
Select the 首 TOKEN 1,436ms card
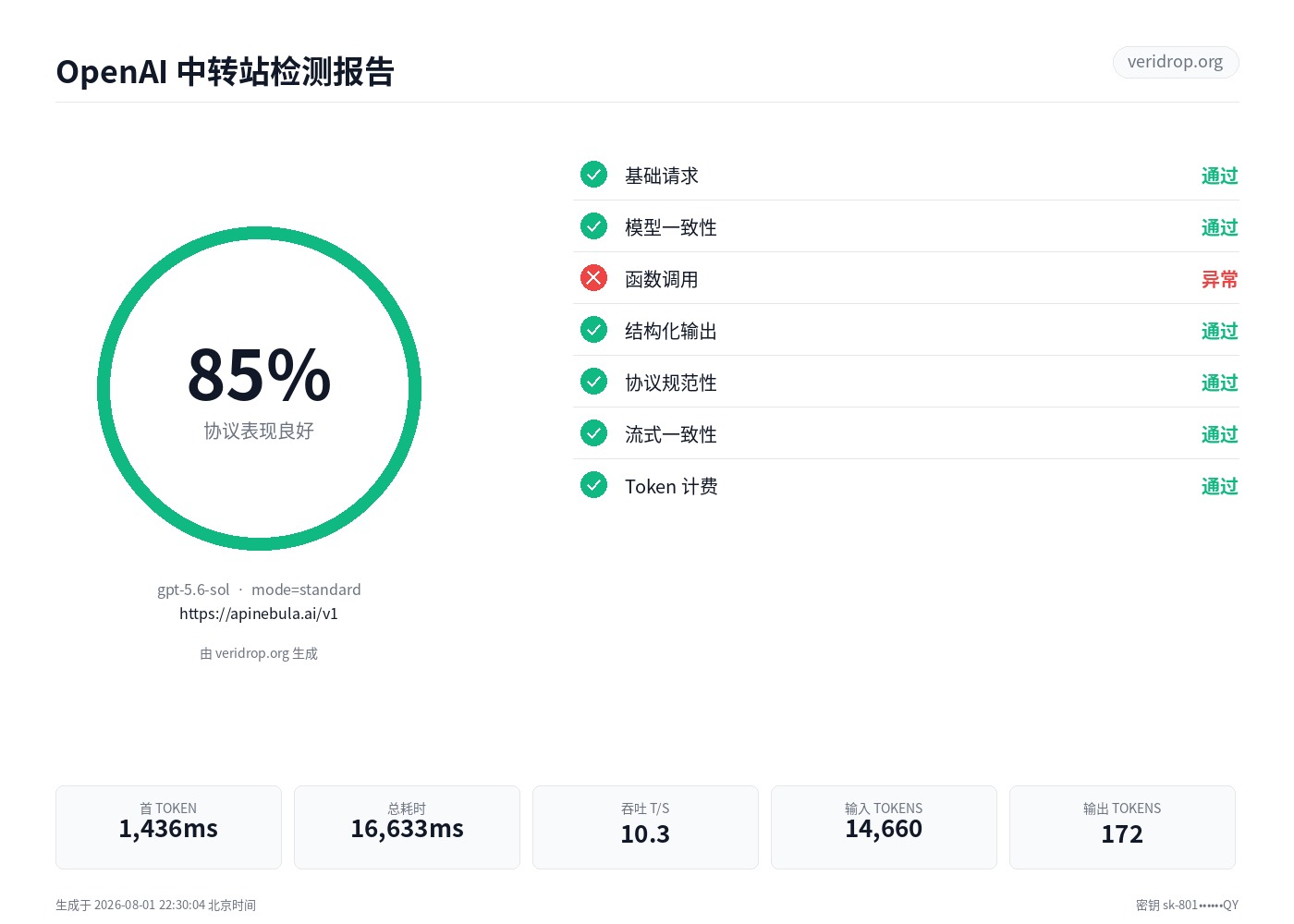[x=168, y=827]
